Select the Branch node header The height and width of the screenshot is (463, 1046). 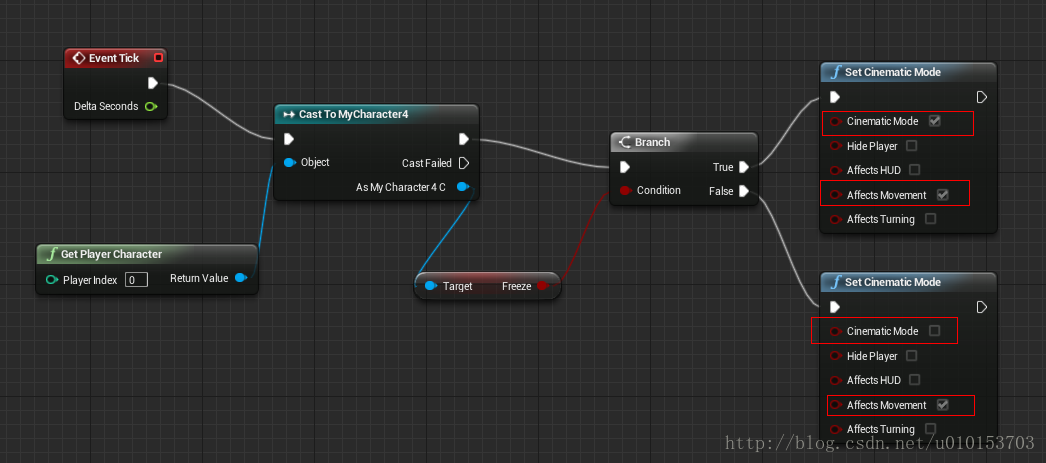684,142
